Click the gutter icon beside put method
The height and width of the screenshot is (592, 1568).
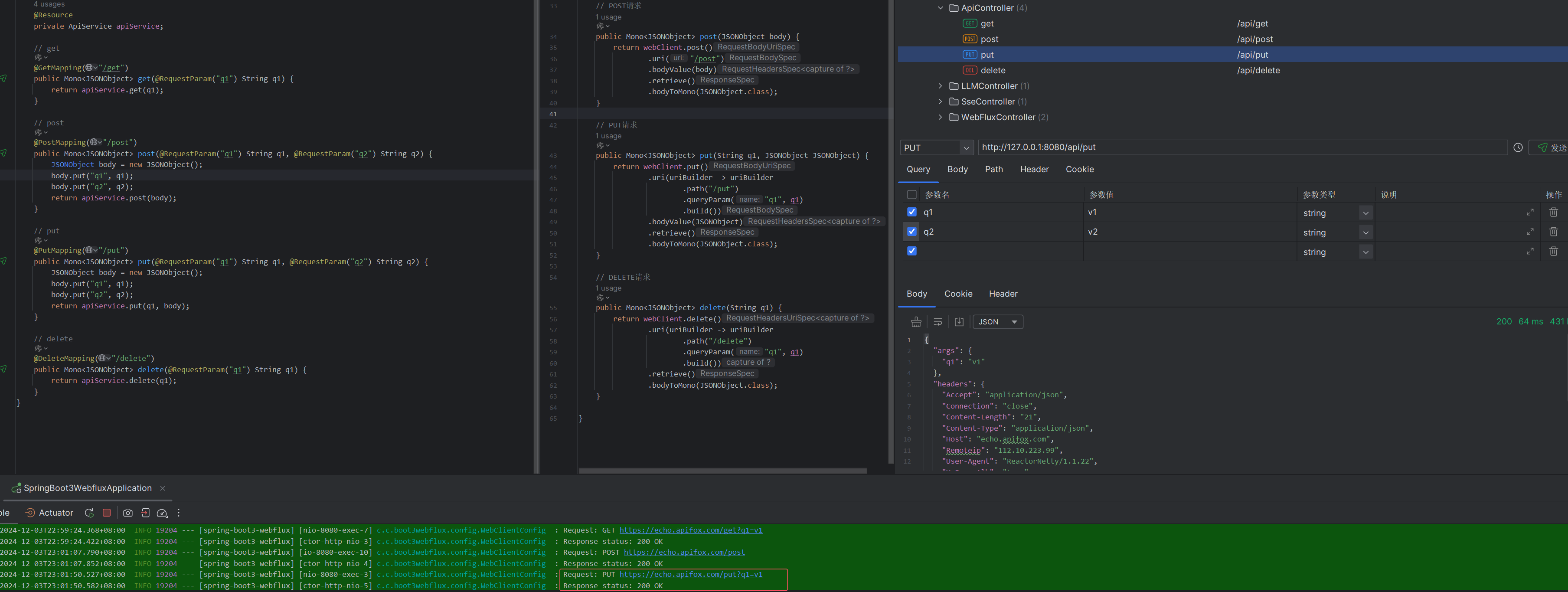coord(3,261)
